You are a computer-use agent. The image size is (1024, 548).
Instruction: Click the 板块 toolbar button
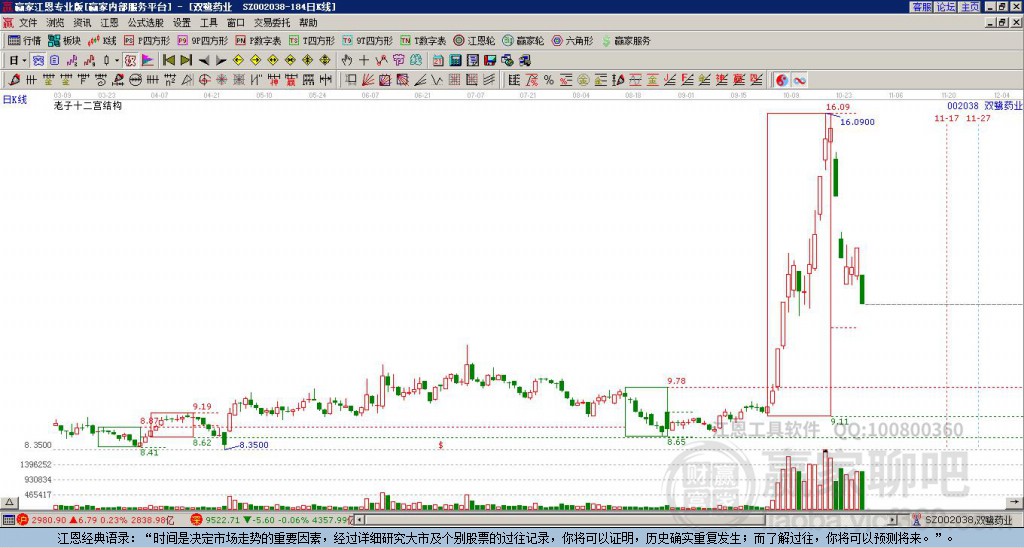point(65,40)
